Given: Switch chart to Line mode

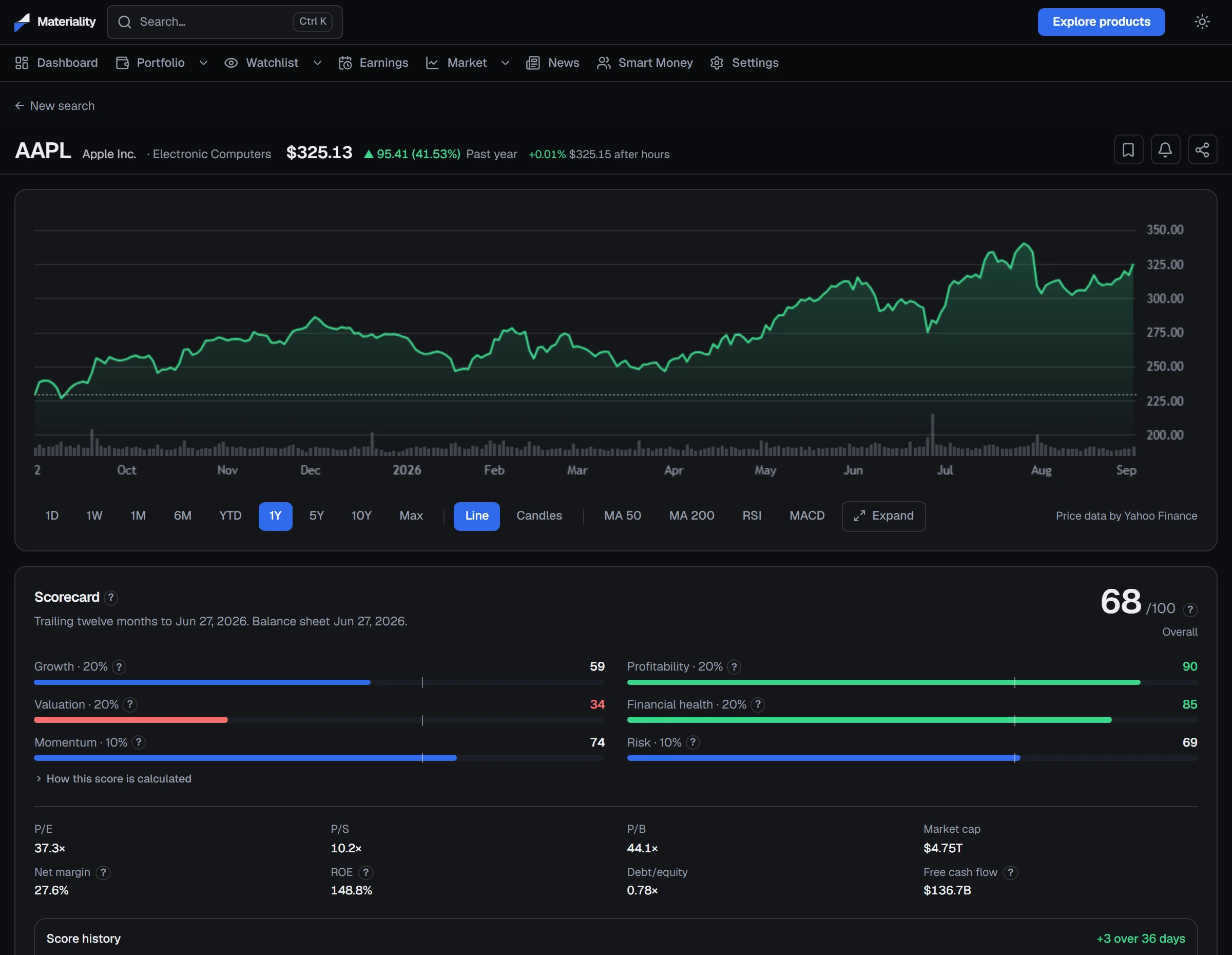Looking at the screenshot, I should [477, 516].
